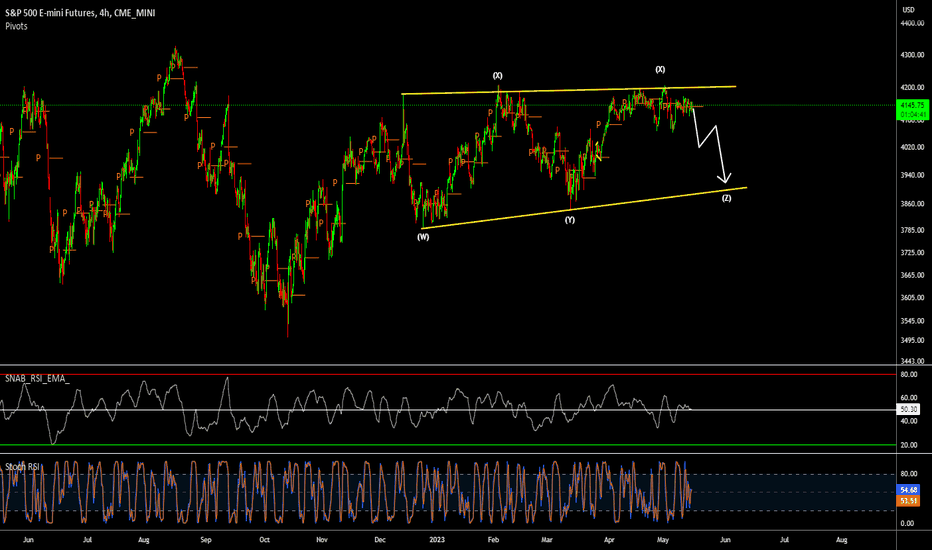This screenshot has height=550, width=932.
Task: Click the 3725.00 price axis label
Action: point(912,252)
